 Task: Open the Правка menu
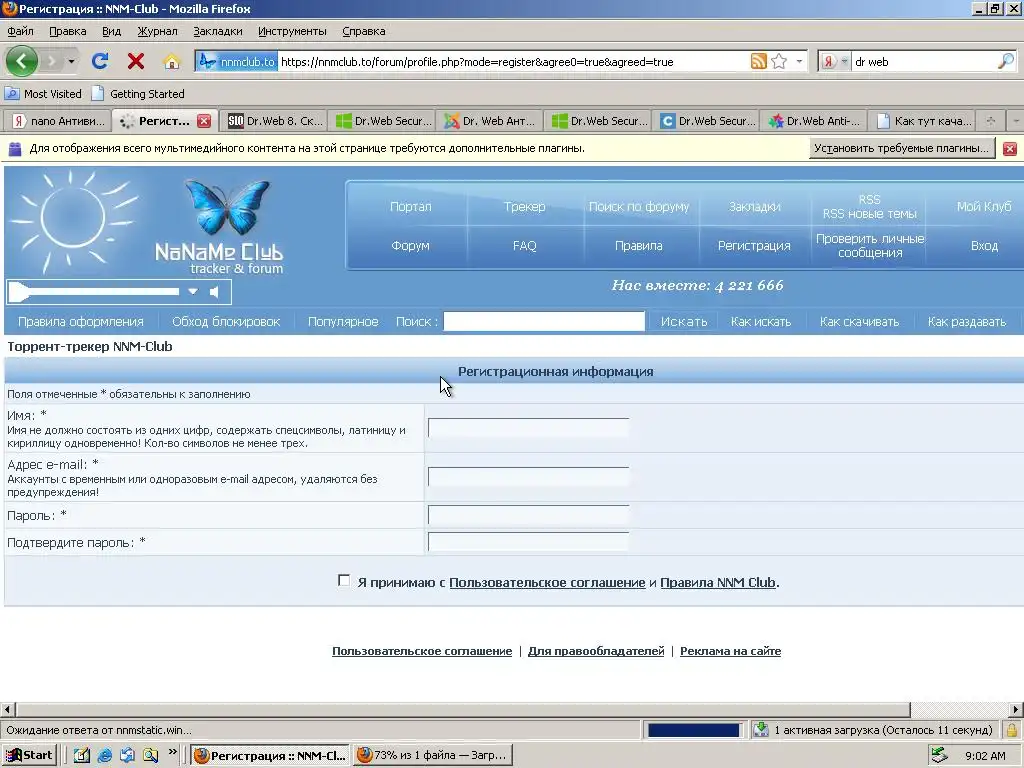[67, 31]
